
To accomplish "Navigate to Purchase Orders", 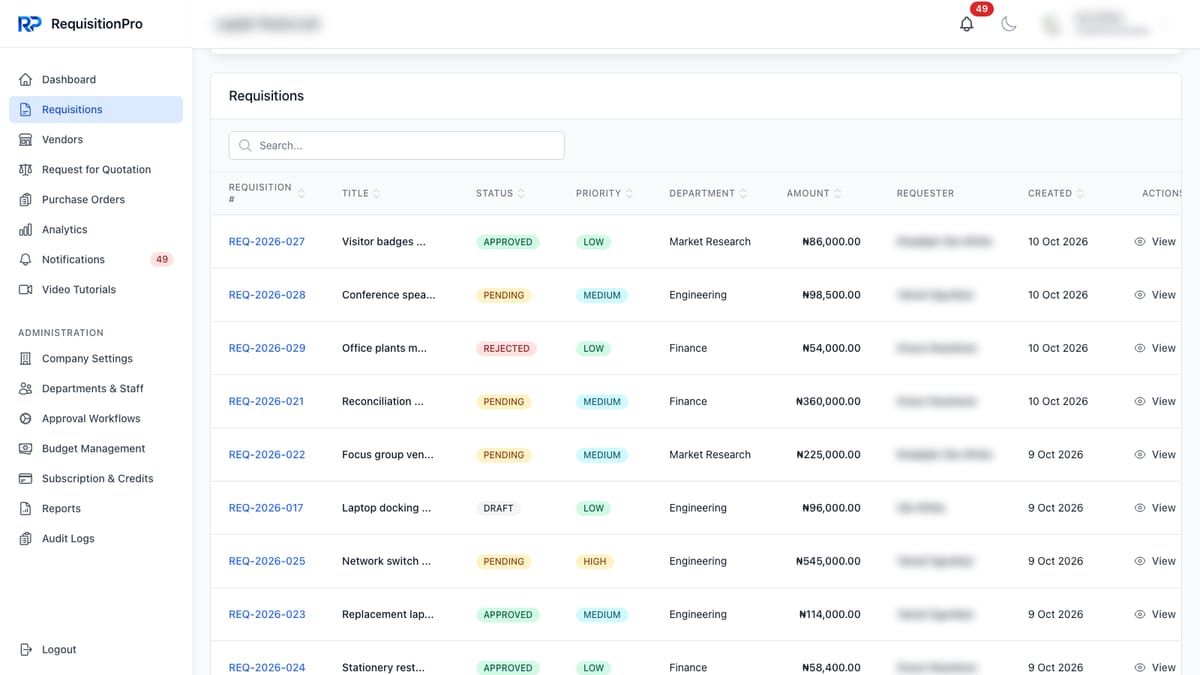I will [x=96, y=200].
